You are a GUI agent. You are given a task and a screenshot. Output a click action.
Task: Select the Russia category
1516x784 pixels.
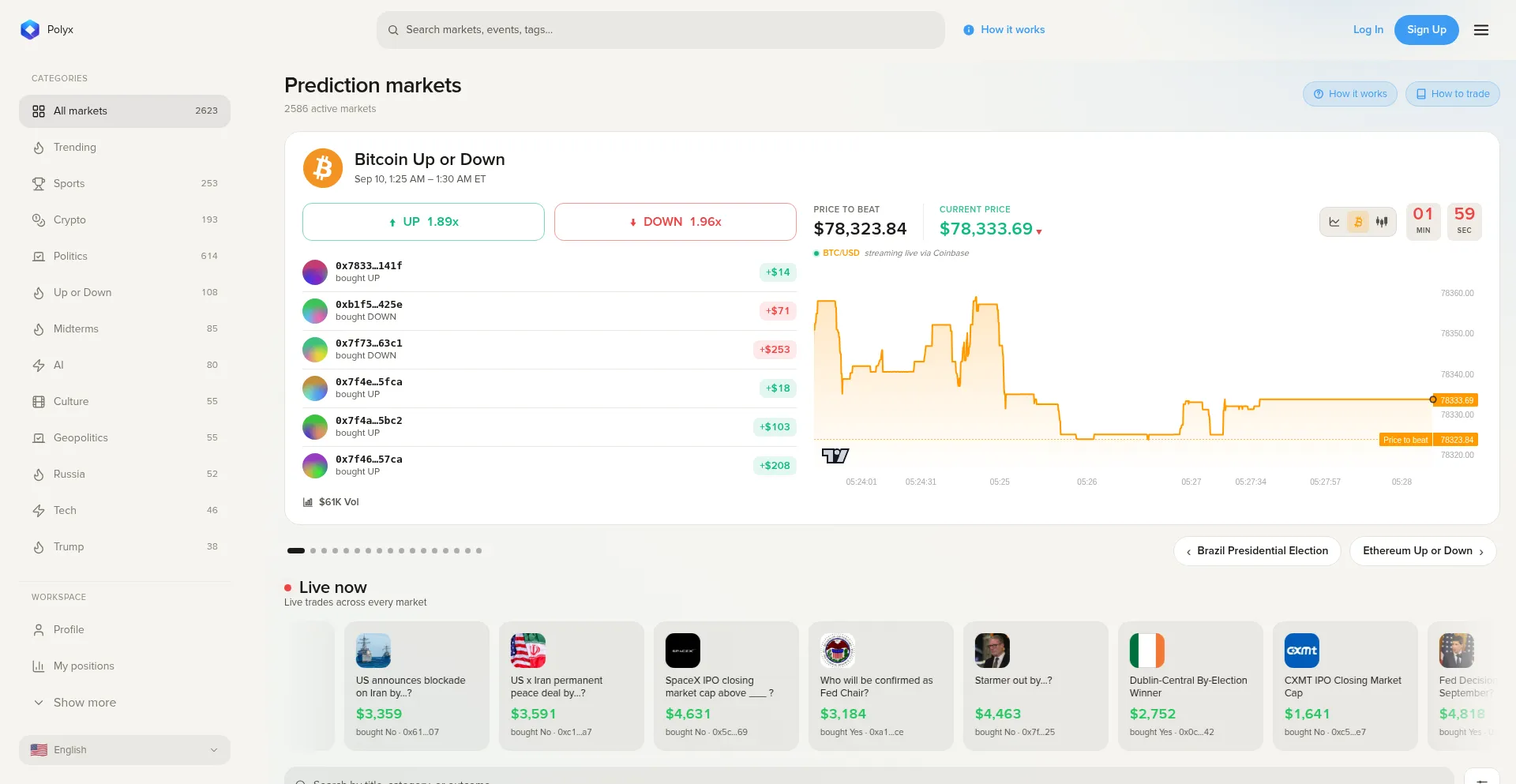click(x=125, y=475)
